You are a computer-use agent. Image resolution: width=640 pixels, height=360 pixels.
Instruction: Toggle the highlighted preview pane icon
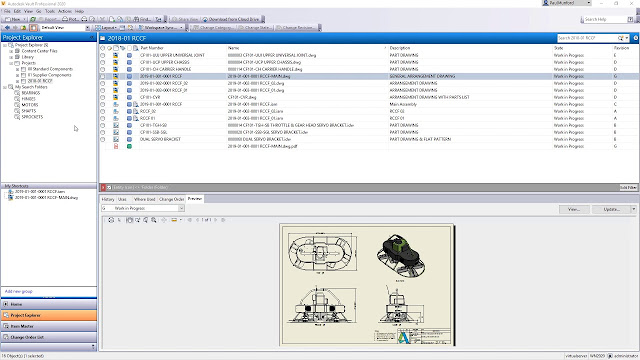click(x=33, y=28)
